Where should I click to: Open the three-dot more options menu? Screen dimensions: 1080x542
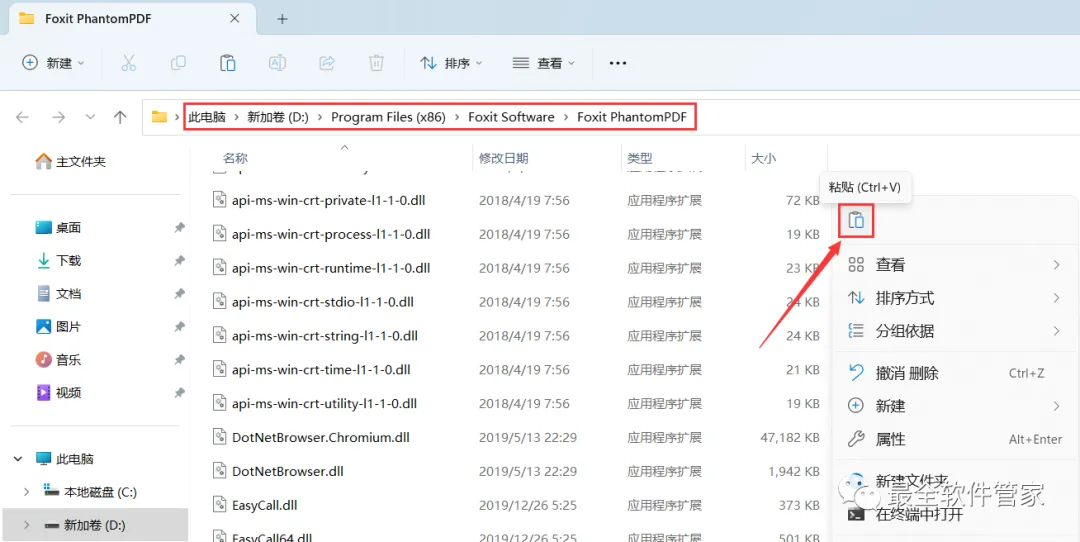coord(618,63)
